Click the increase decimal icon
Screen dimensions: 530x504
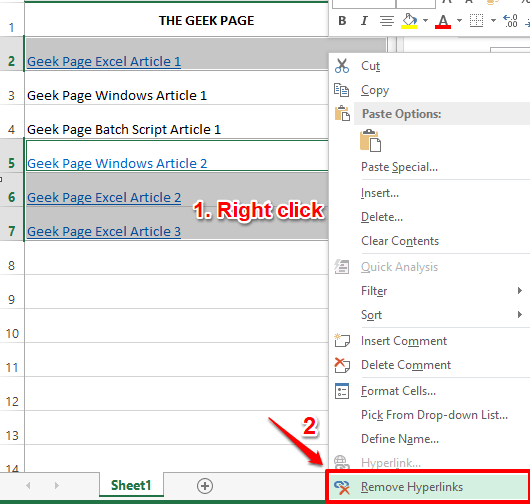510,21
